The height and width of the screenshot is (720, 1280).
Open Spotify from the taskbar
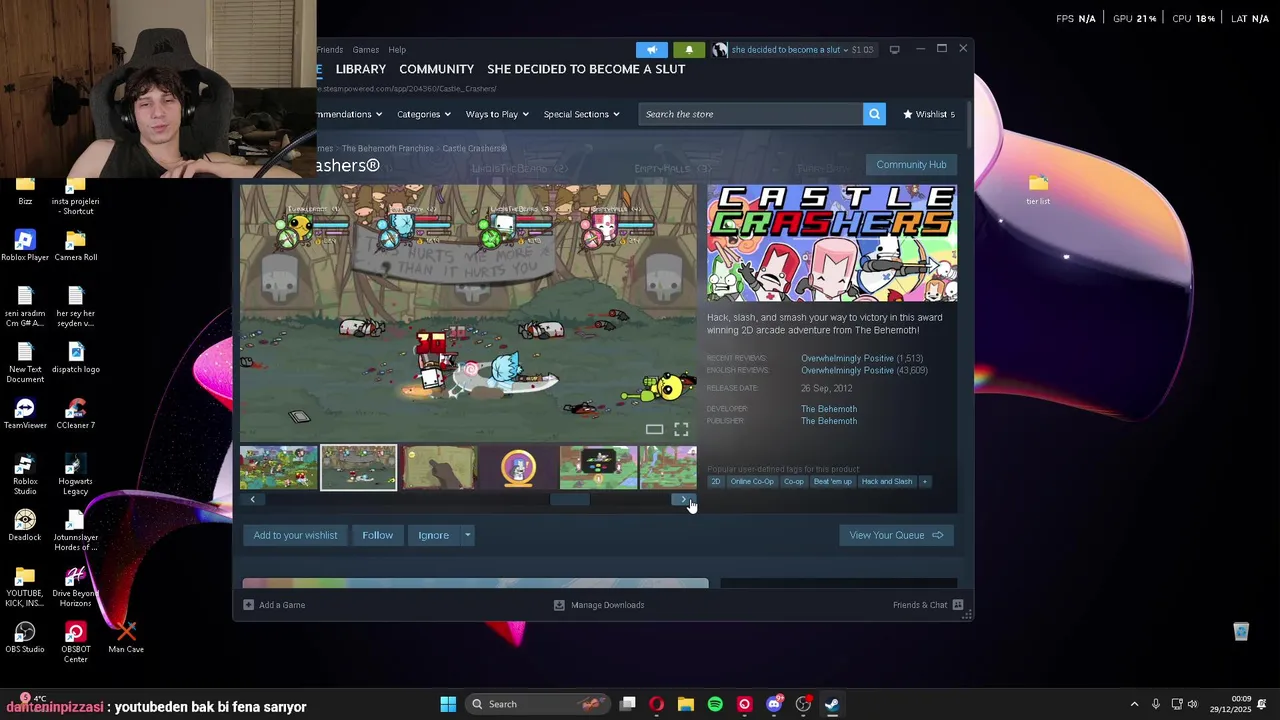point(715,704)
